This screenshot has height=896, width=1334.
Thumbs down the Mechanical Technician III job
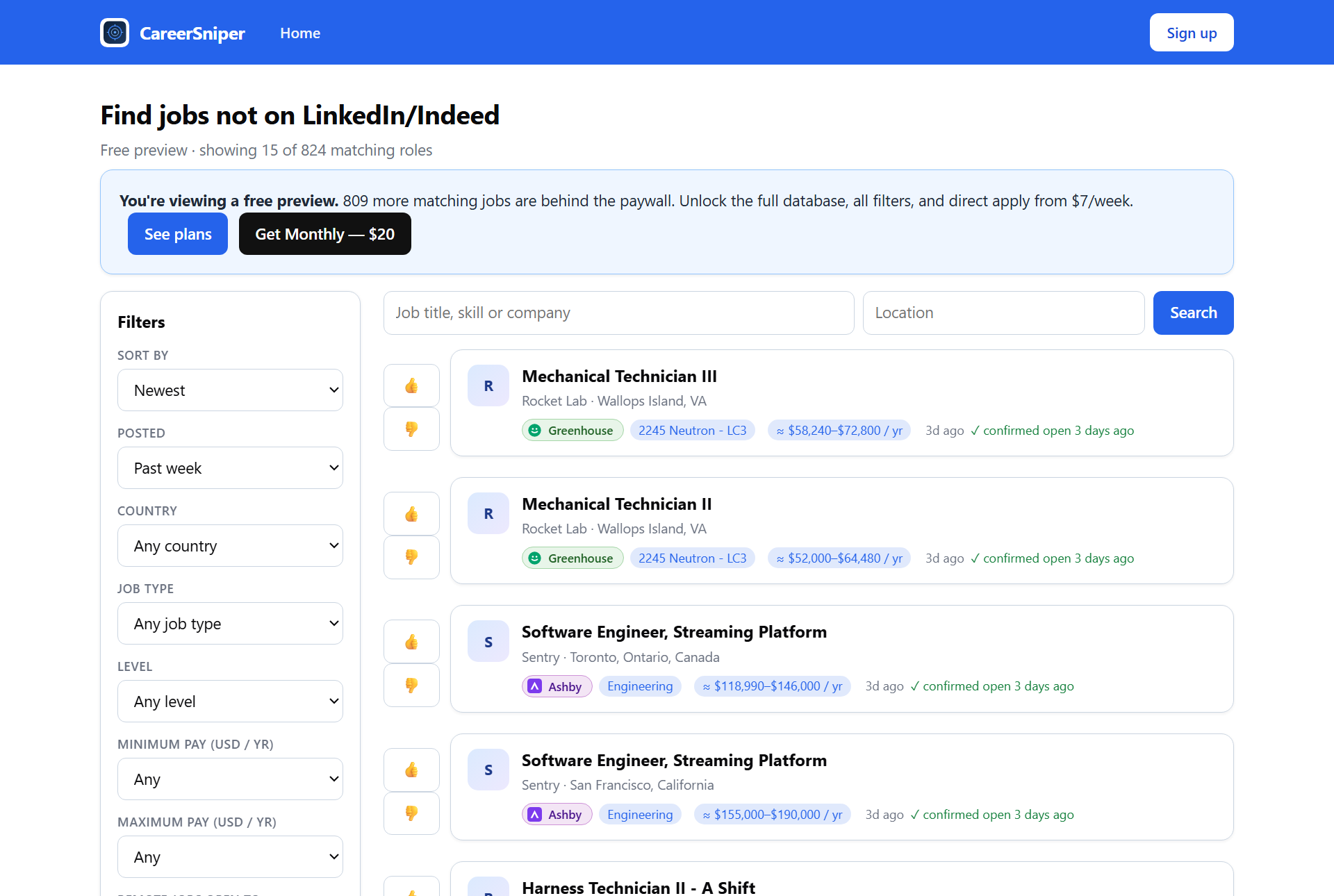click(x=411, y=429)
